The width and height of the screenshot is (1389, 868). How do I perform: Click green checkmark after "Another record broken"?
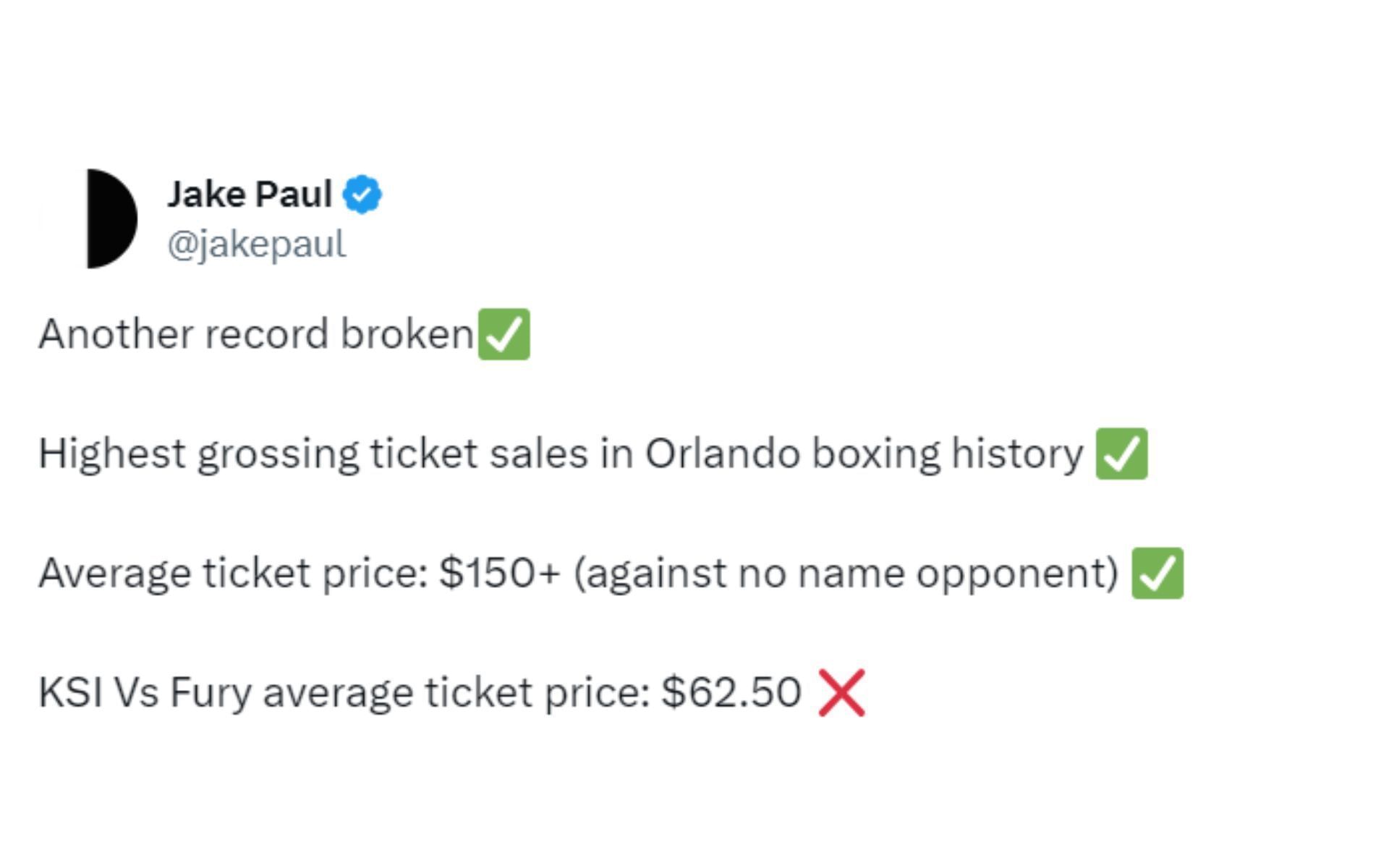pos(504,334)
